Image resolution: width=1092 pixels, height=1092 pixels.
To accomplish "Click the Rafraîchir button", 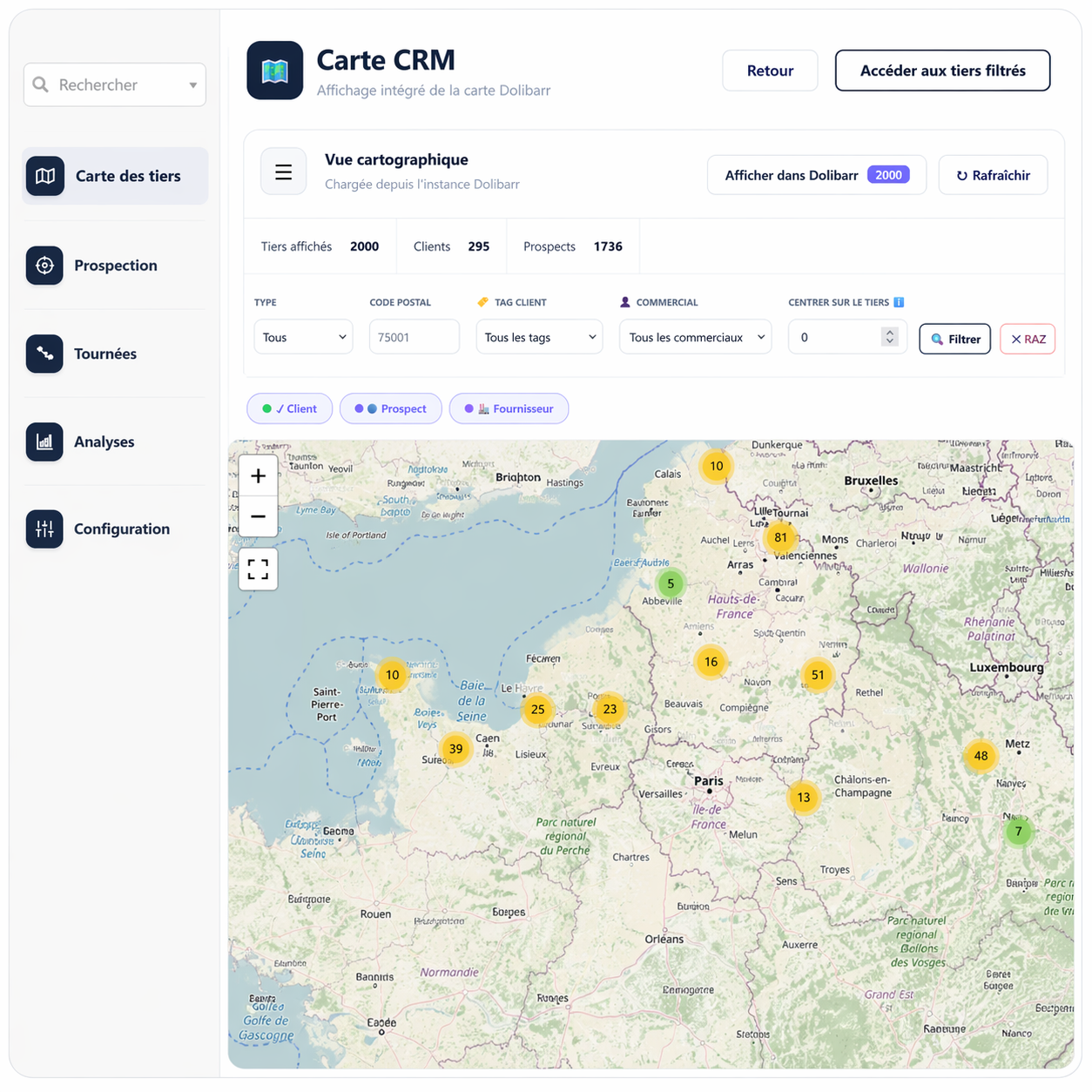I will pyautogui.click(x=993, y=175).
